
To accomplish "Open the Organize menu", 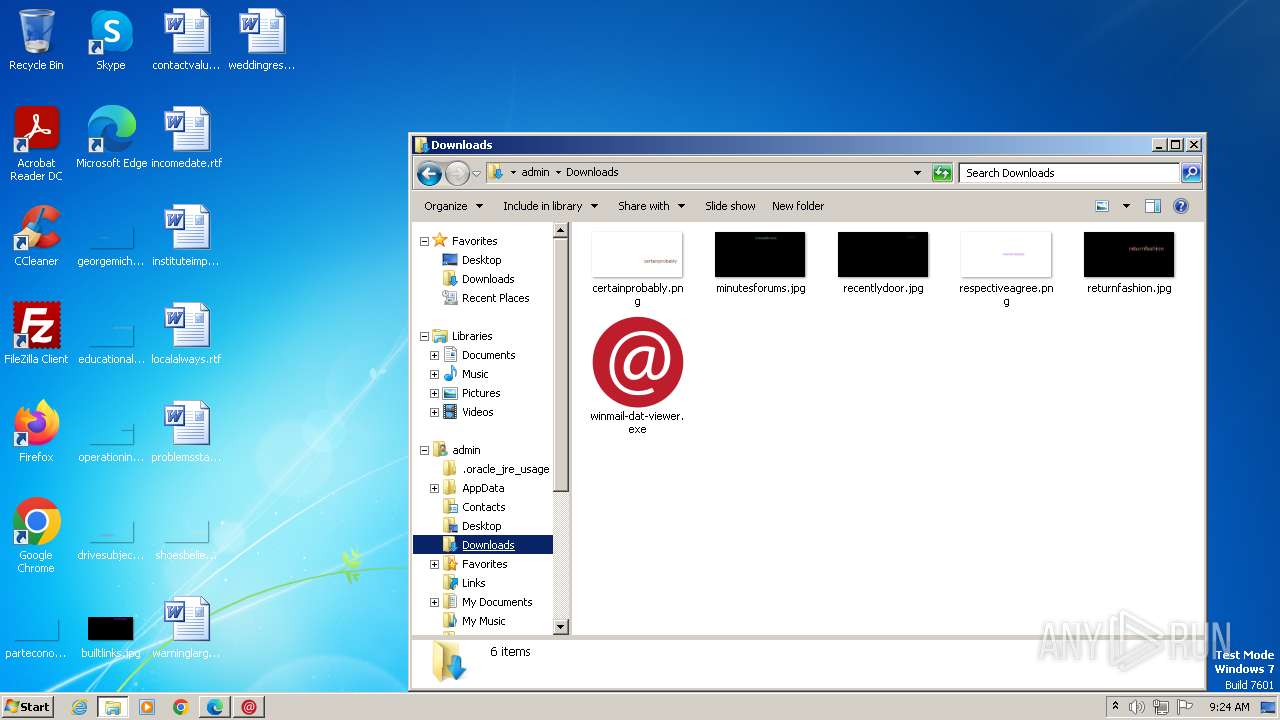I will [x=453, y=206].
